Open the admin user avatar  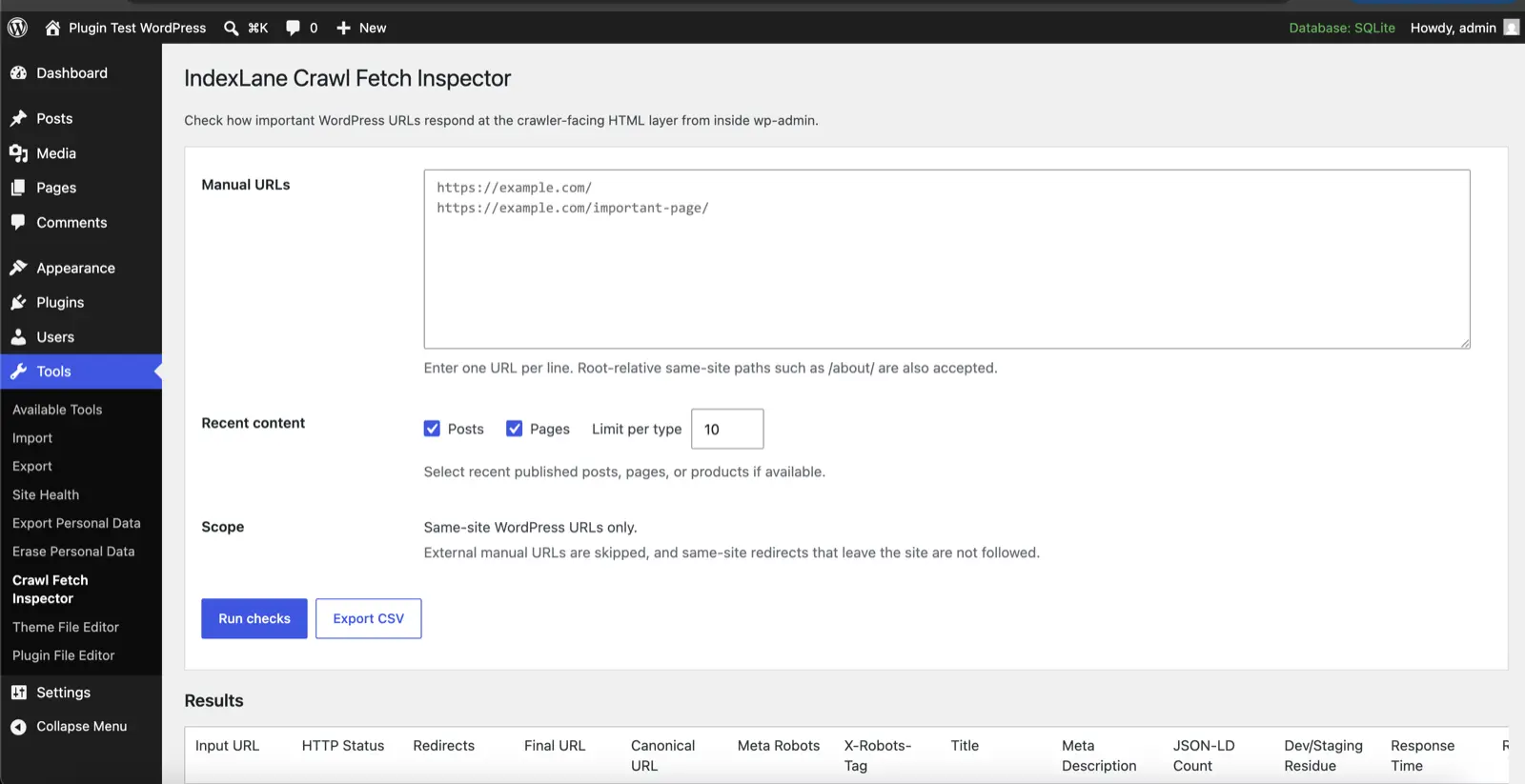tap(1511, 28)
